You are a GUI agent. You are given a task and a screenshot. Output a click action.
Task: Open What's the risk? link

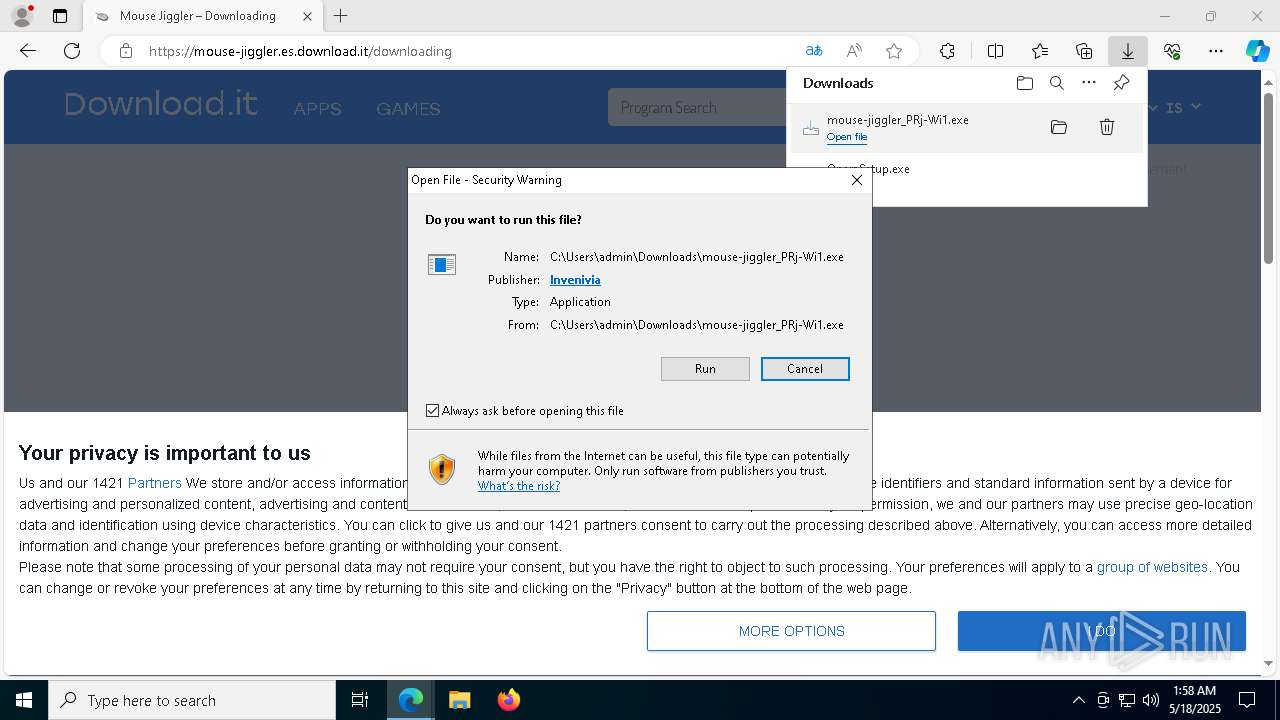click(x=519, y=486)
